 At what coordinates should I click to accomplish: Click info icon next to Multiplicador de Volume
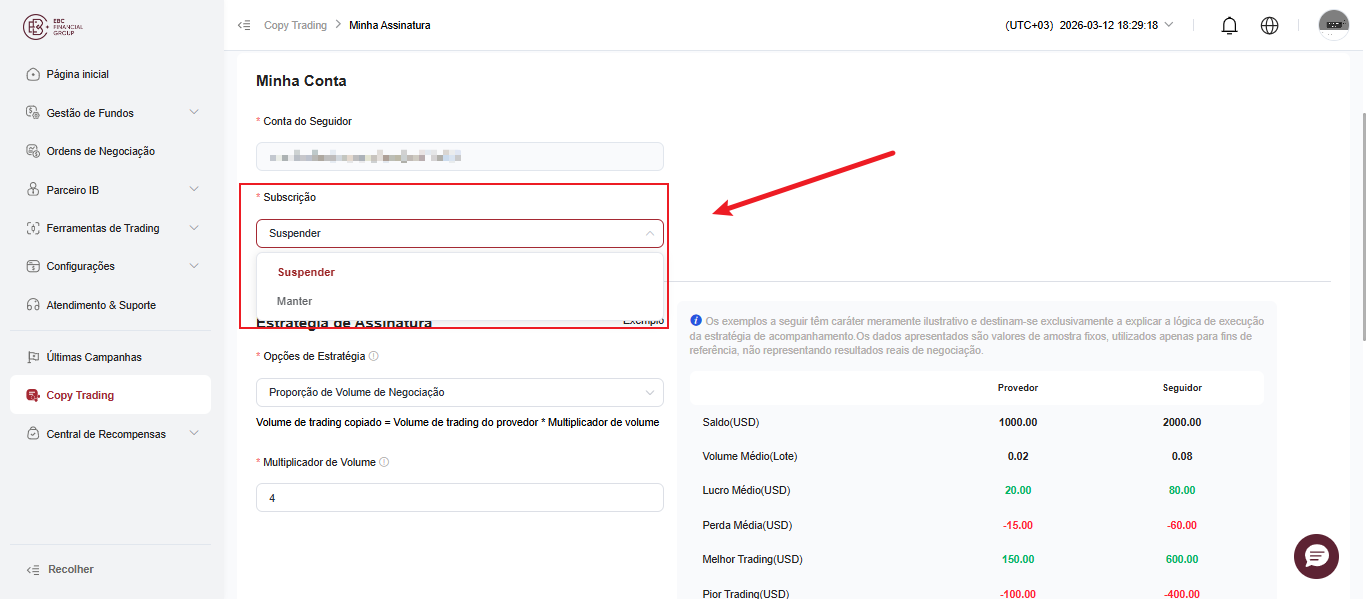[384, 462]
